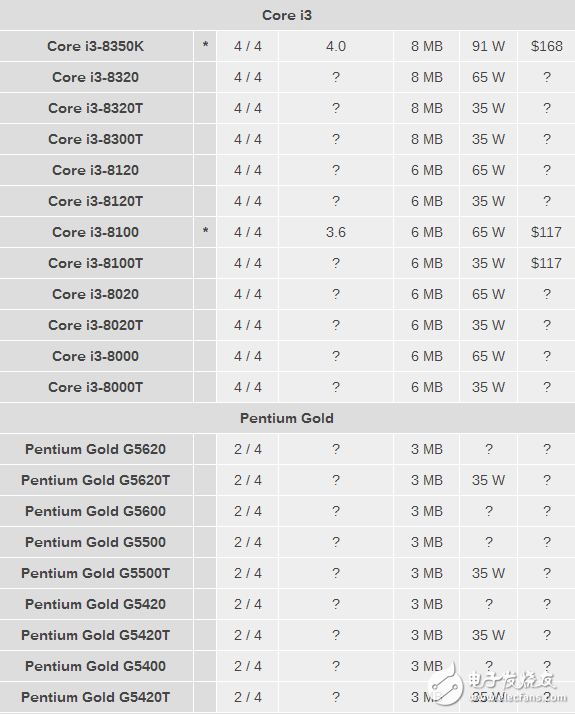Screen dimensions: 575x714
Task: Click the Pentium Gold G5400 name
Action: [96, 666]
